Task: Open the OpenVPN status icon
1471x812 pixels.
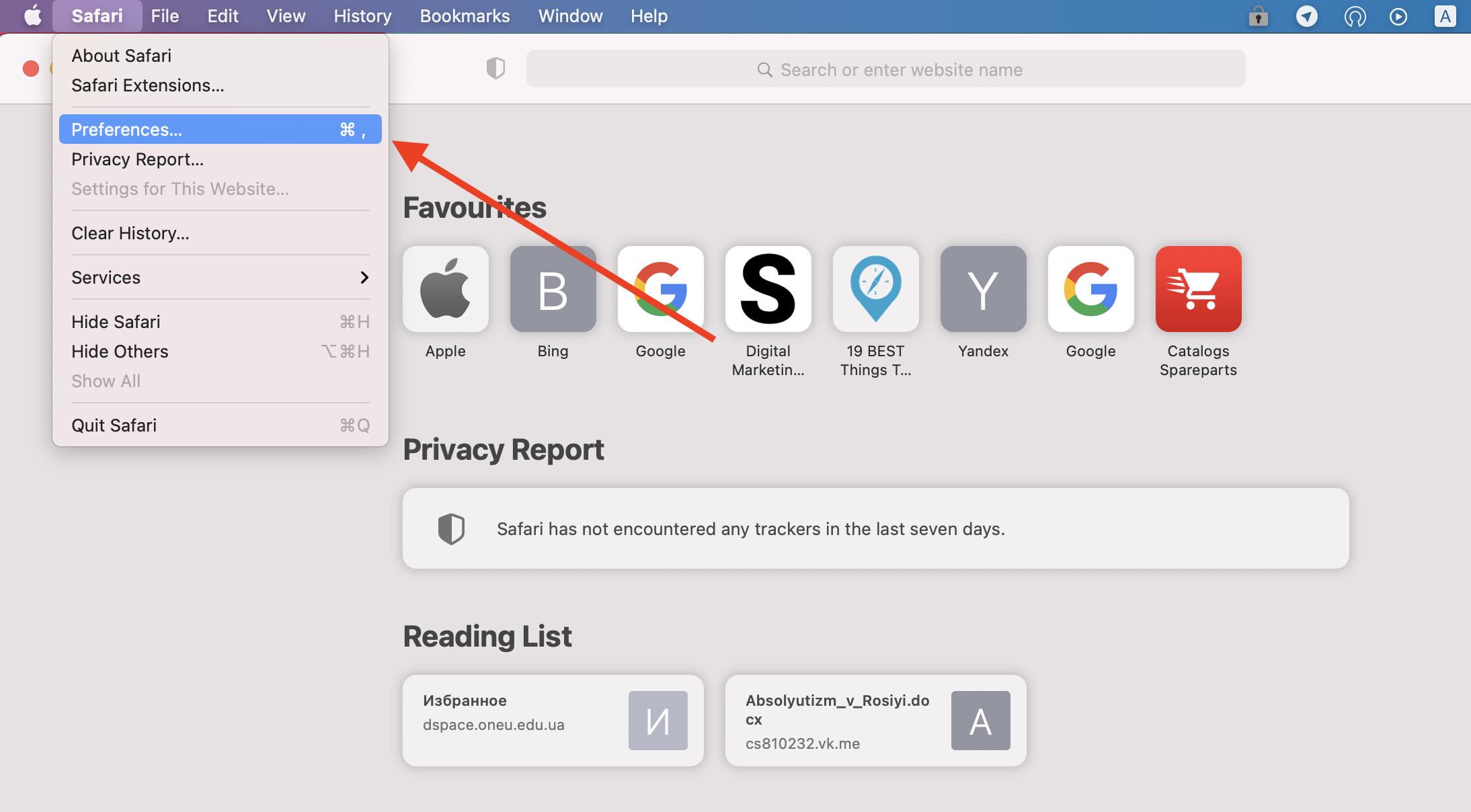Action: pyautogui.click(x=1355, y=17)
